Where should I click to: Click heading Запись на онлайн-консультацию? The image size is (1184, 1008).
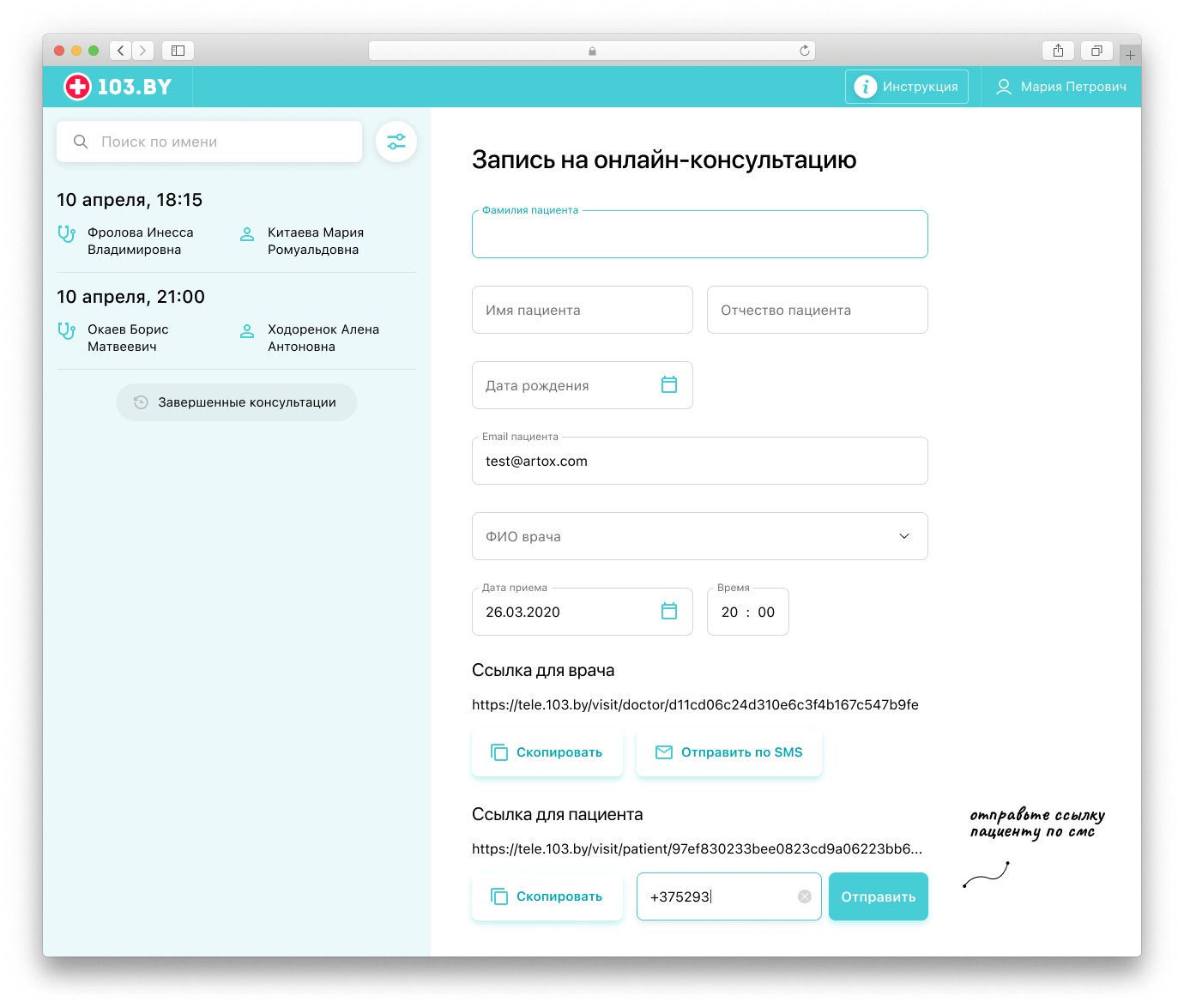point(664,160)
